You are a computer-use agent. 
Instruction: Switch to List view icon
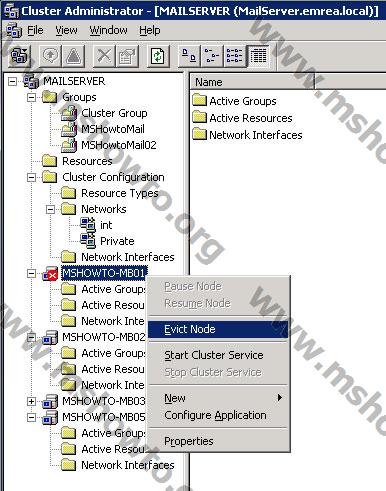point(234,56)
